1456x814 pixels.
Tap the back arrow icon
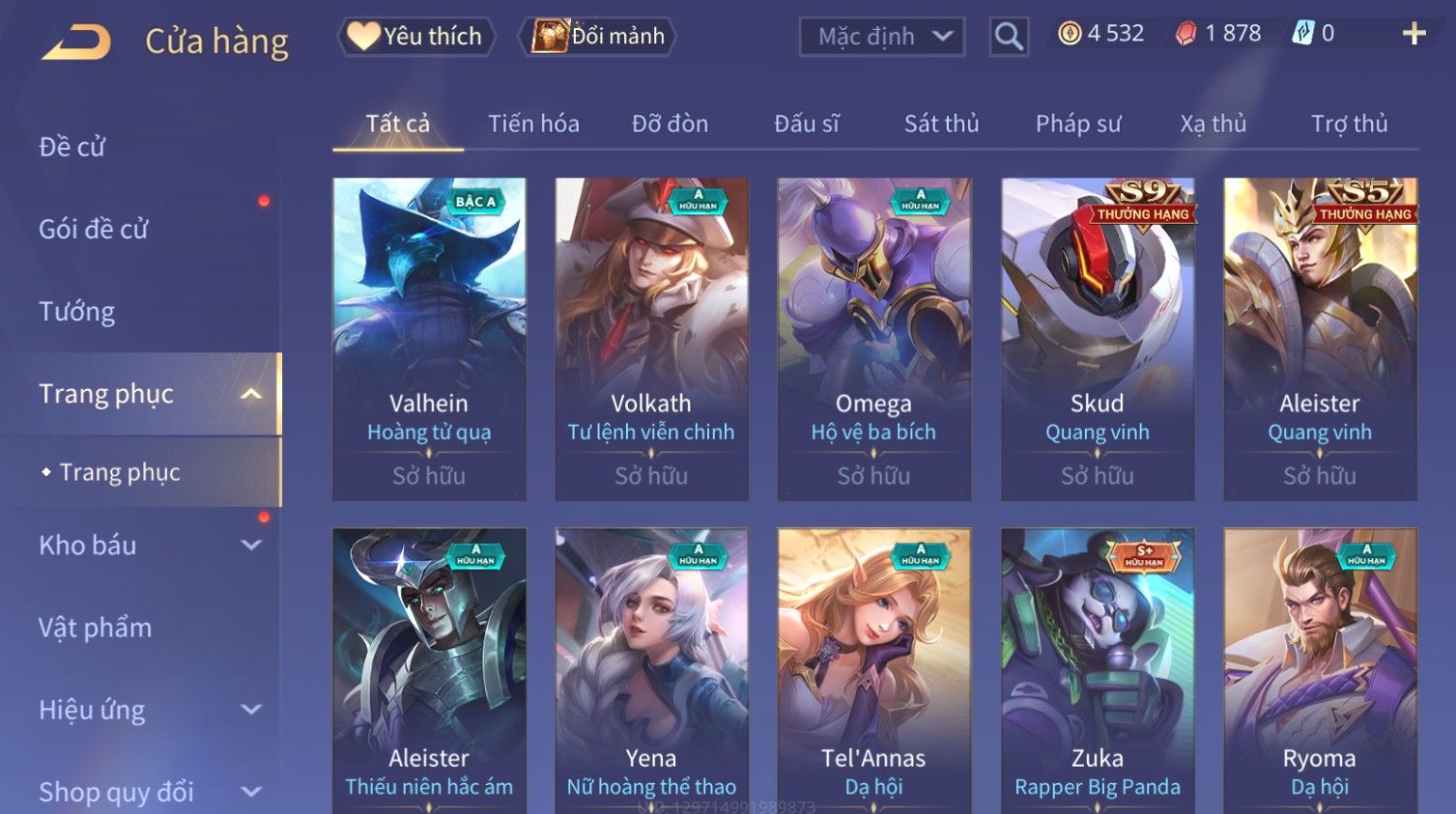point(76,42)
